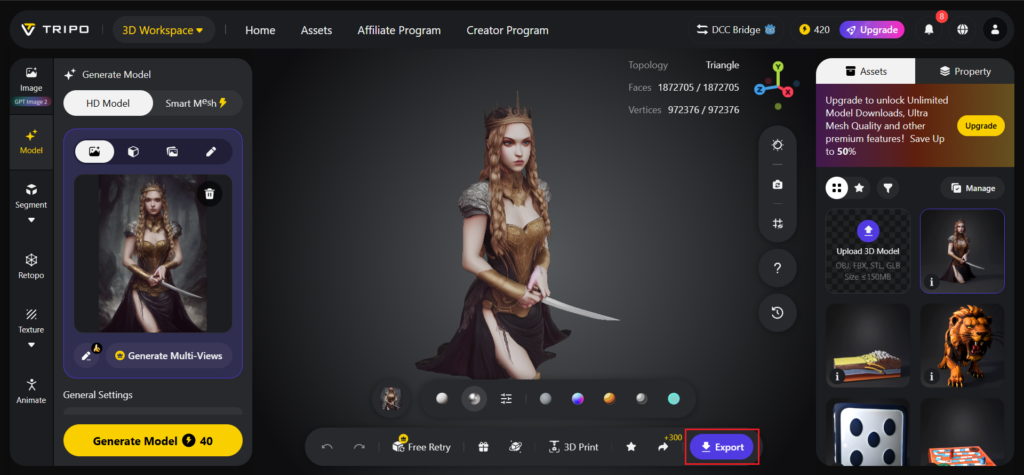Expand the Texture tool arrow
Screen dimensions: 1024x475
tap(31, 345)
